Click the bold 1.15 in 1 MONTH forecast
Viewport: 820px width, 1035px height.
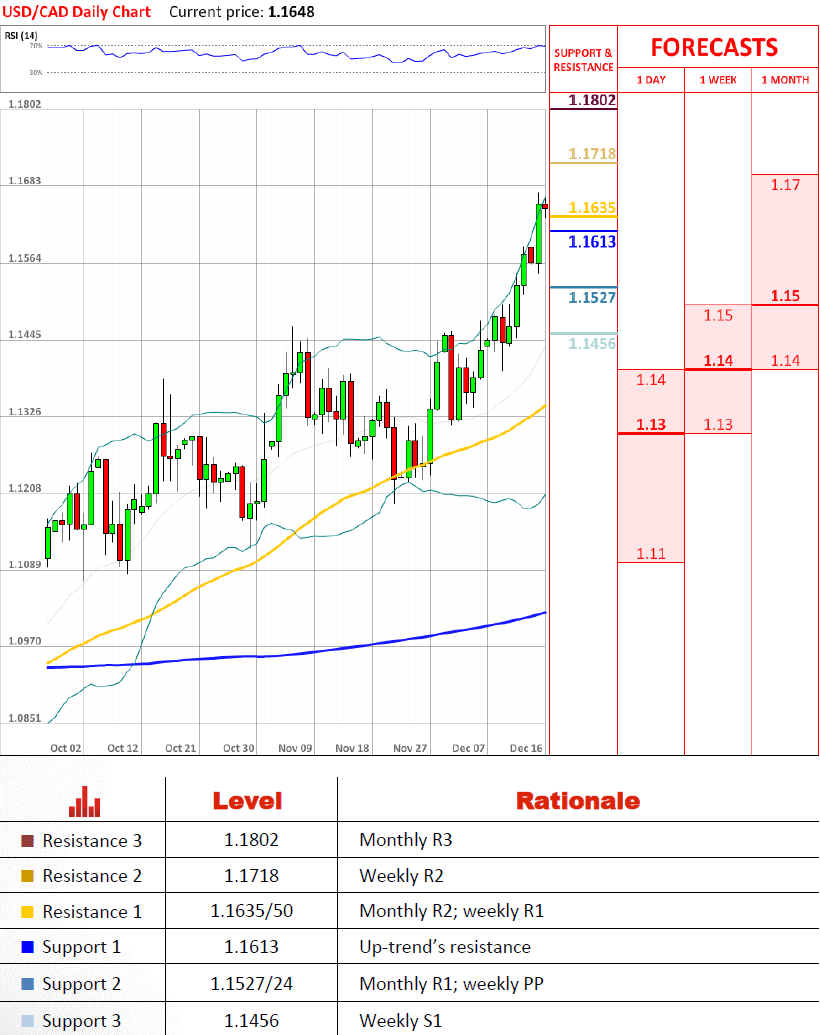(x=785, y=296)
